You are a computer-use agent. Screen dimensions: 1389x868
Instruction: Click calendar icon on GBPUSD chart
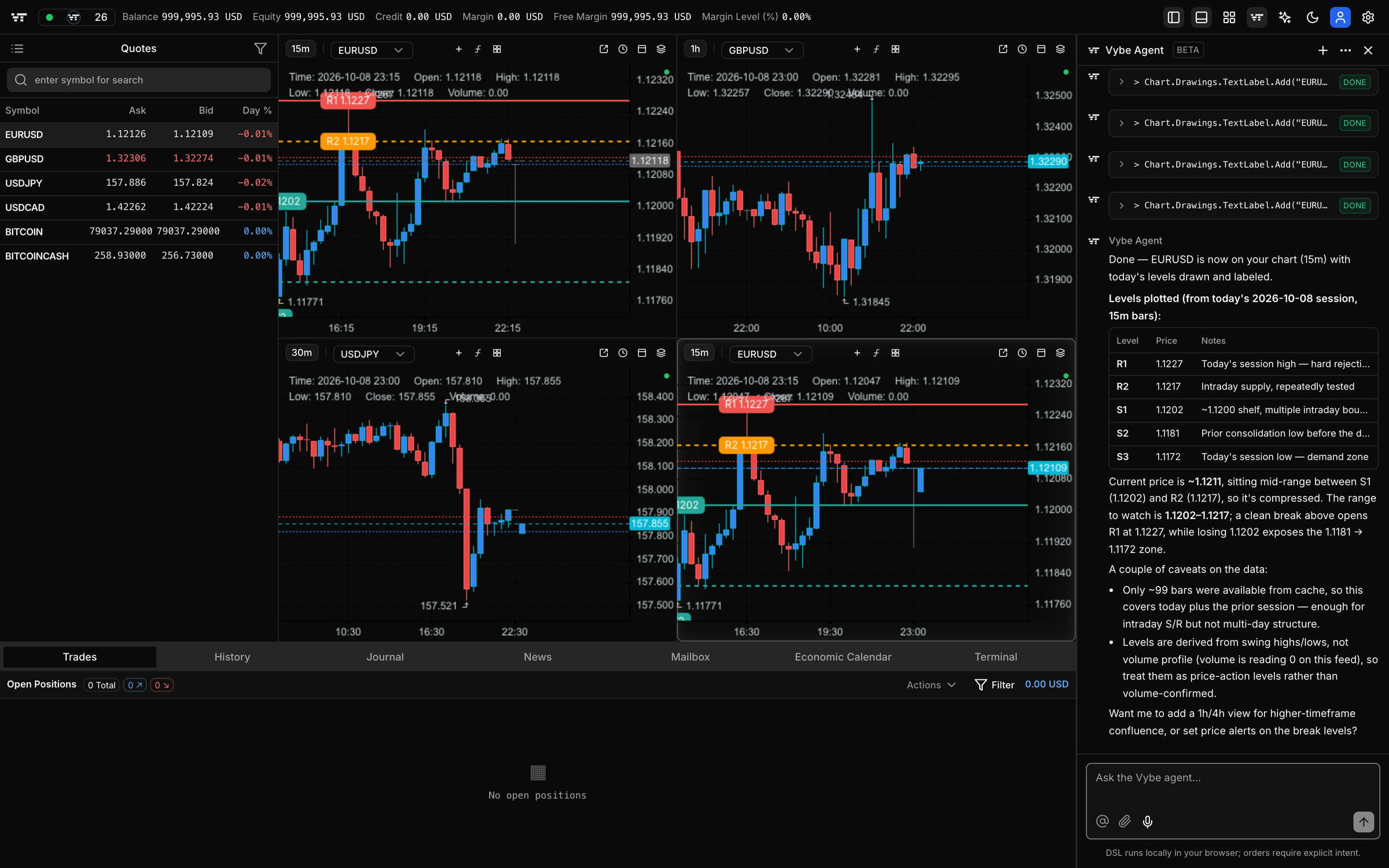click(x=1041, y=49)
